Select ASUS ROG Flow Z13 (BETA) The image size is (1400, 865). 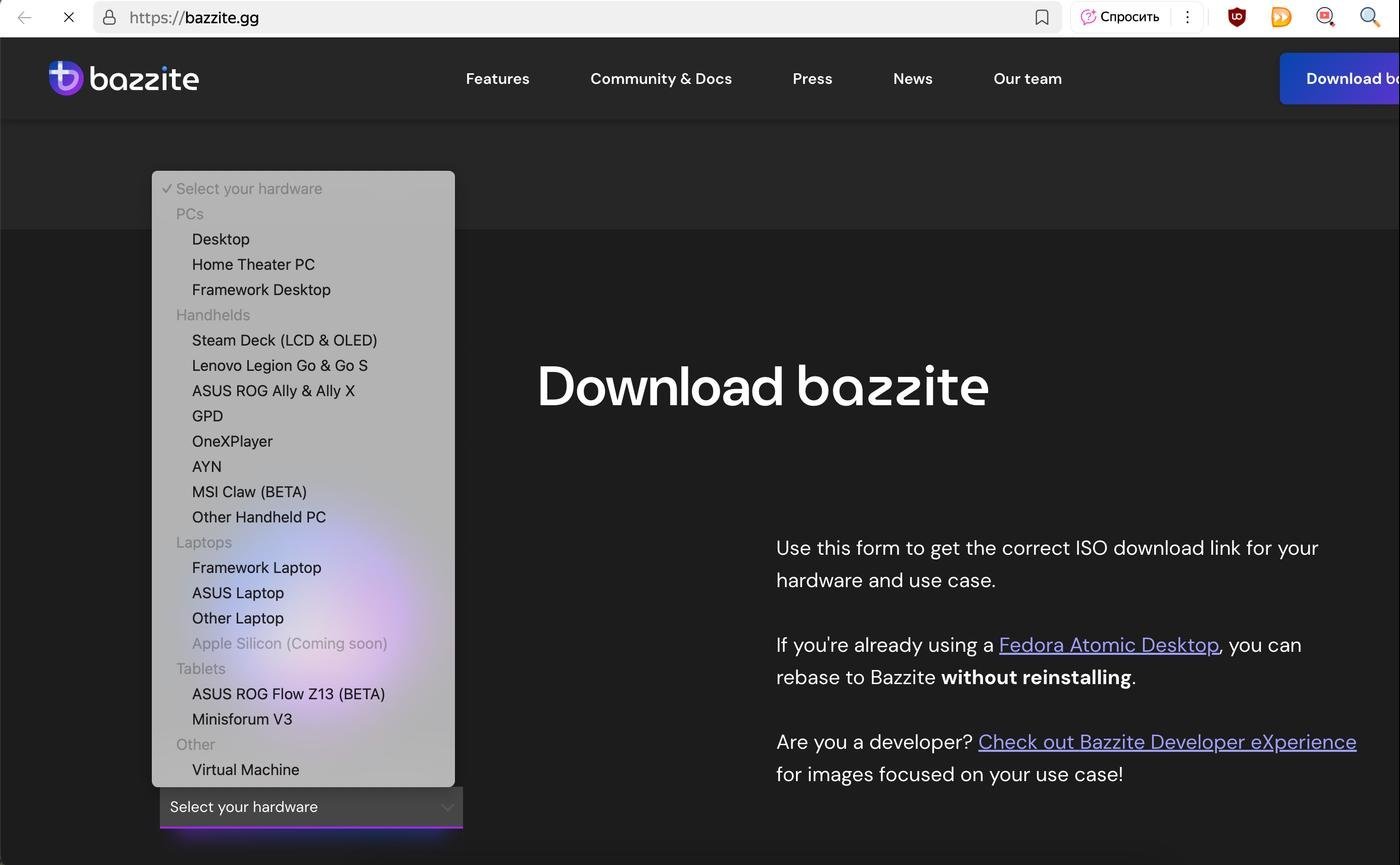(x=303, y=694)
